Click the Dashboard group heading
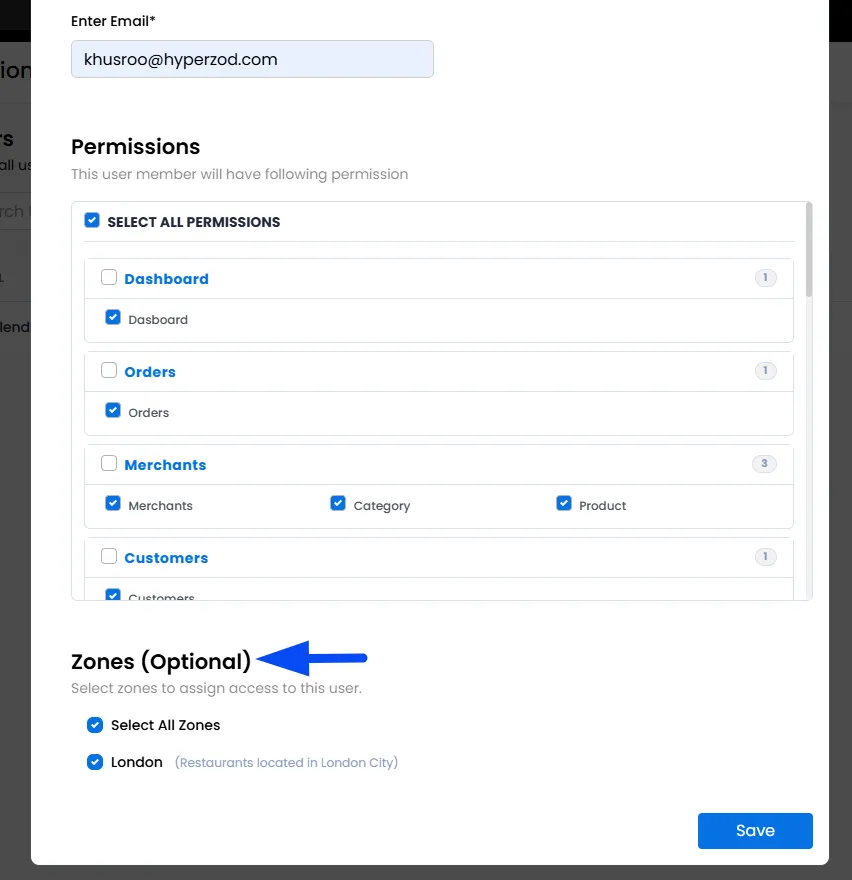This screenshot has width=852, height=880. (166, 279)
